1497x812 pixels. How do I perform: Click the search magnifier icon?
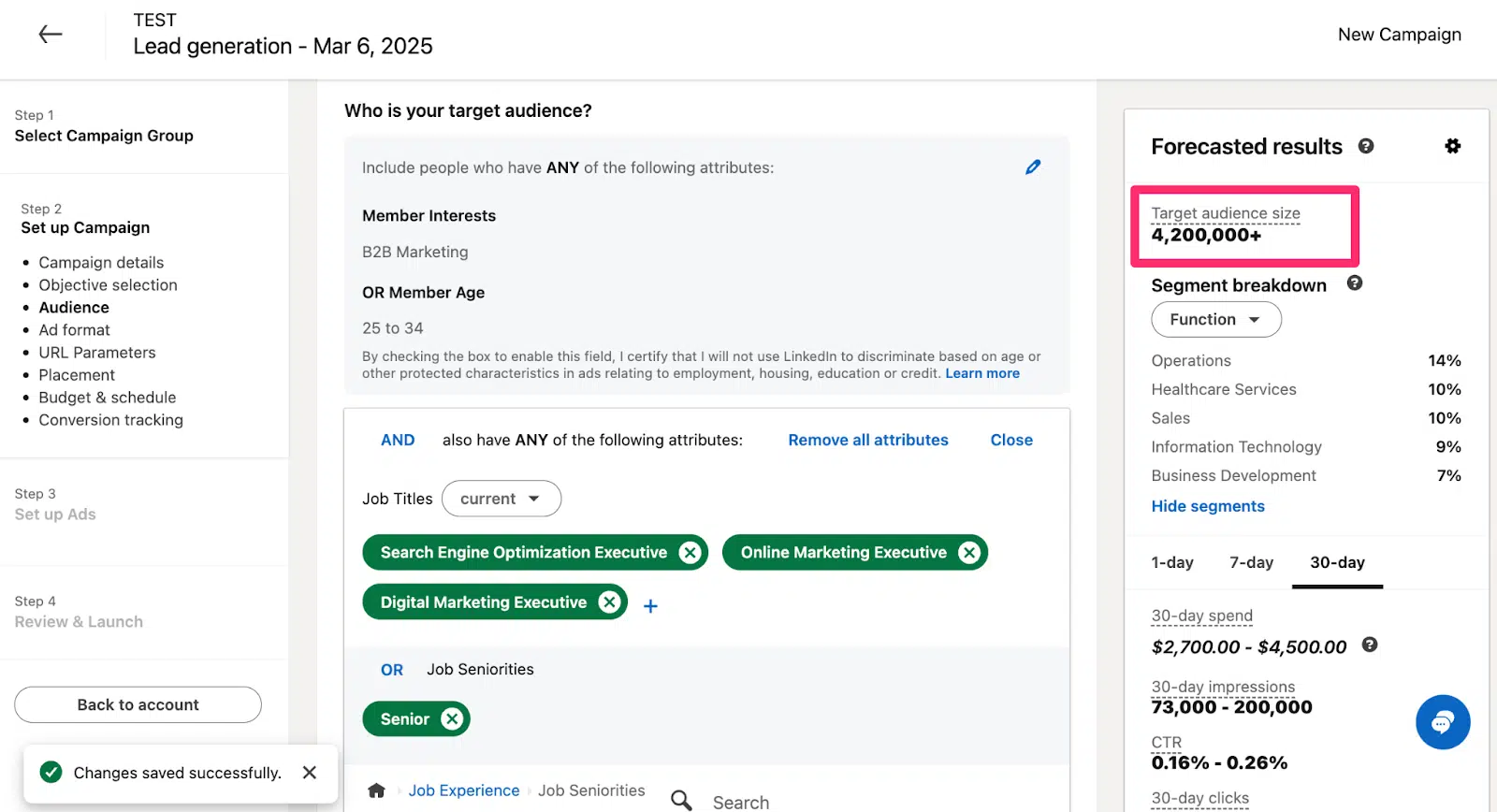(682, 801)
